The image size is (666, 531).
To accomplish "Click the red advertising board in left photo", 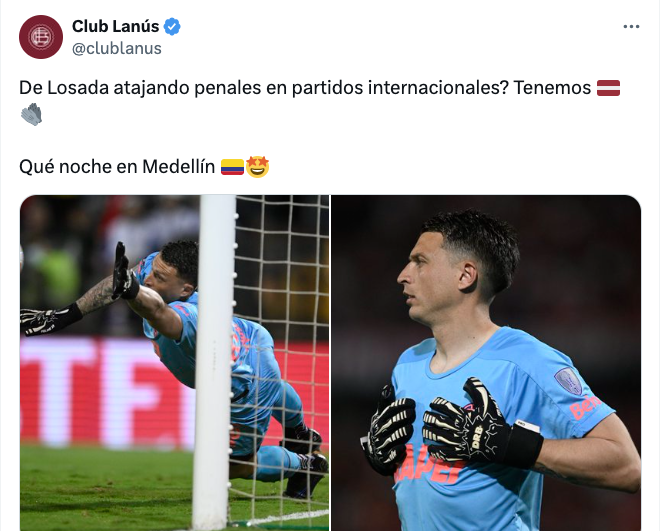I will click(x=106, y=393).
